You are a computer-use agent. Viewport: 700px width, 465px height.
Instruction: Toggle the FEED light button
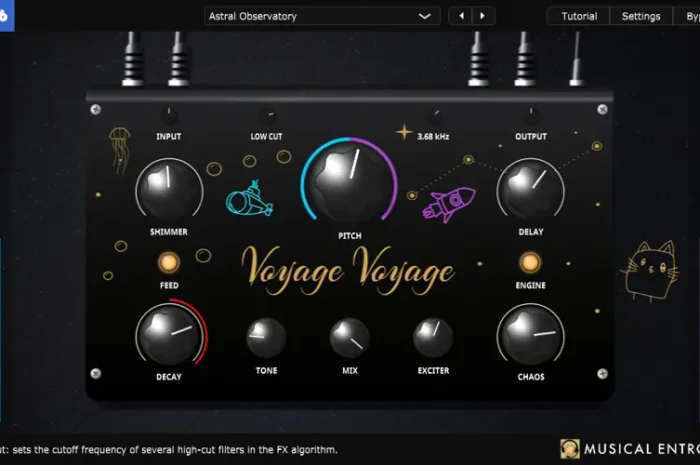[x=169, y=262]
